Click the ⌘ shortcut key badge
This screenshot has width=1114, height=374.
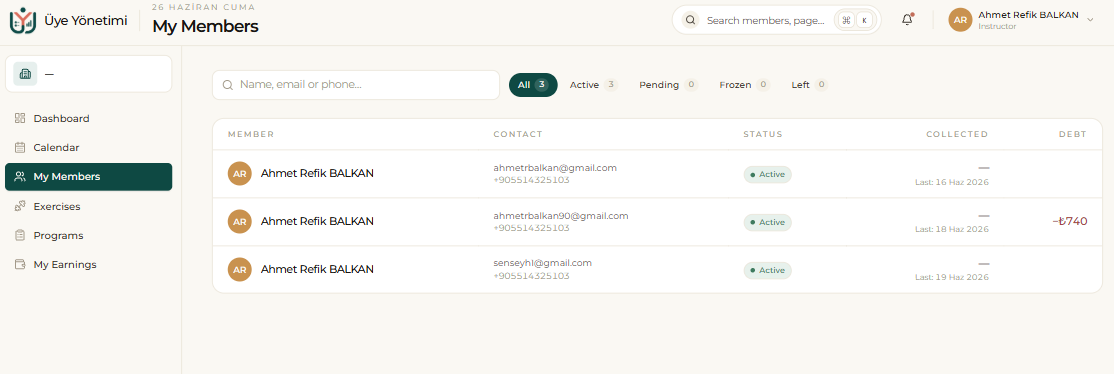tap(846, 21)
